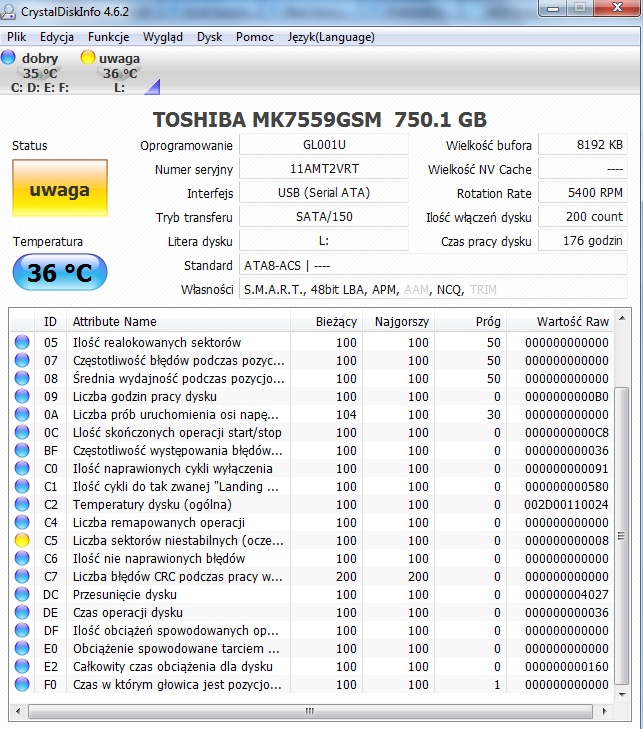
Task: Open the Pomoc menu
Action: tap(255, 37)
